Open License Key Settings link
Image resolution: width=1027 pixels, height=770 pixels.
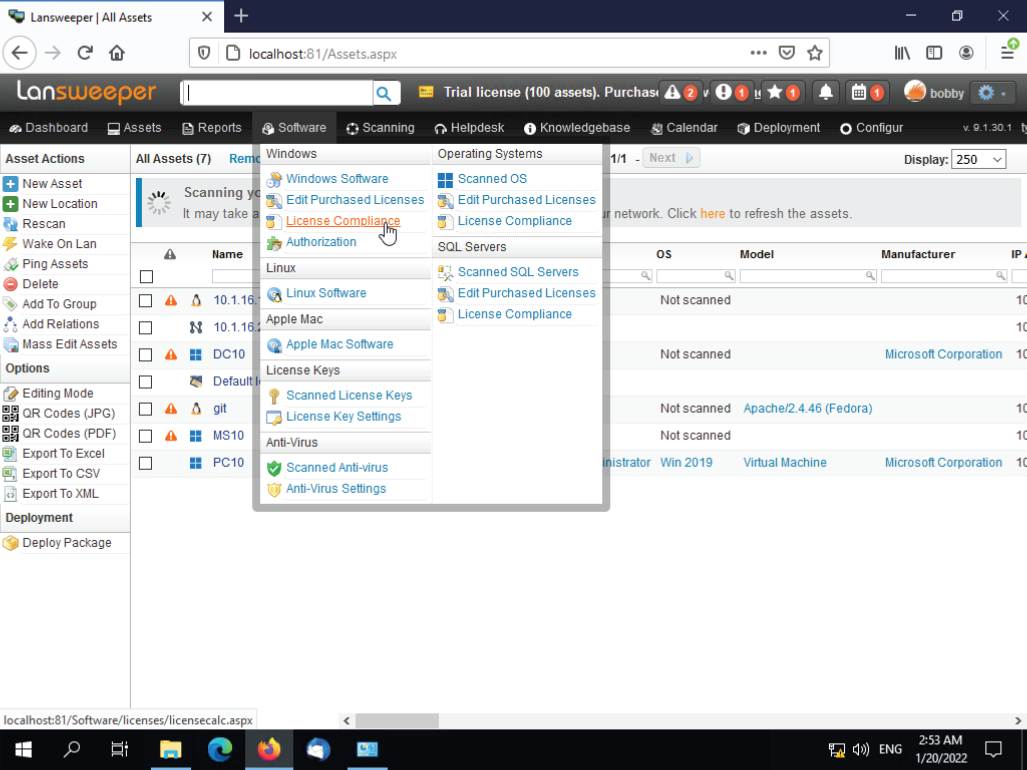(x=343, y=416)
